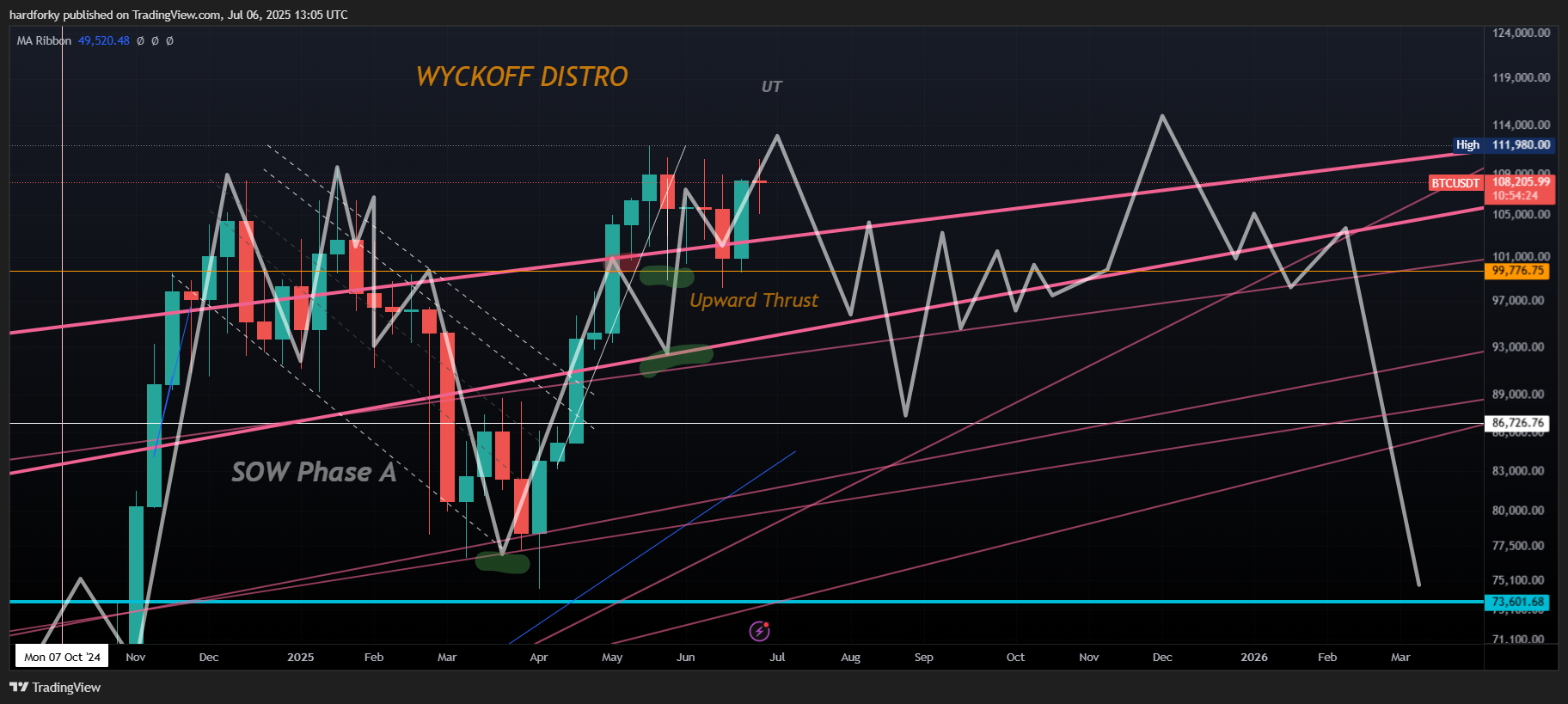Click the 114,000.00 price axis label

[1521, 125]
